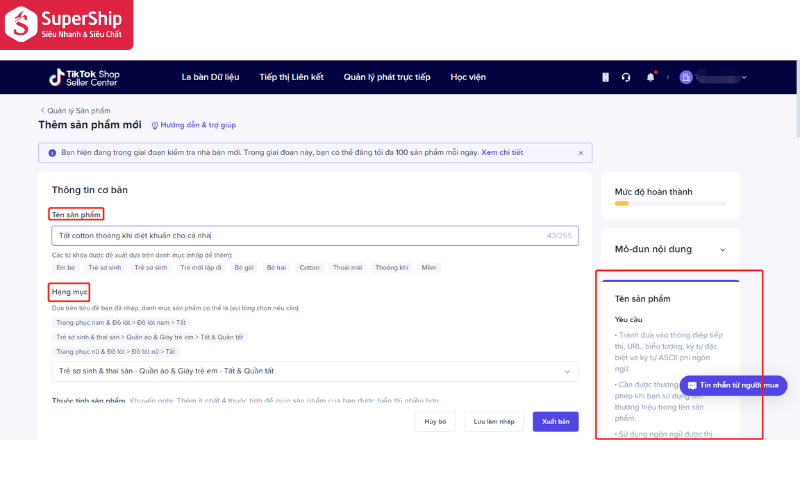Add keyword tag Em bé
The width and height of the screenshot is (800, 500).
coord(65,267)
